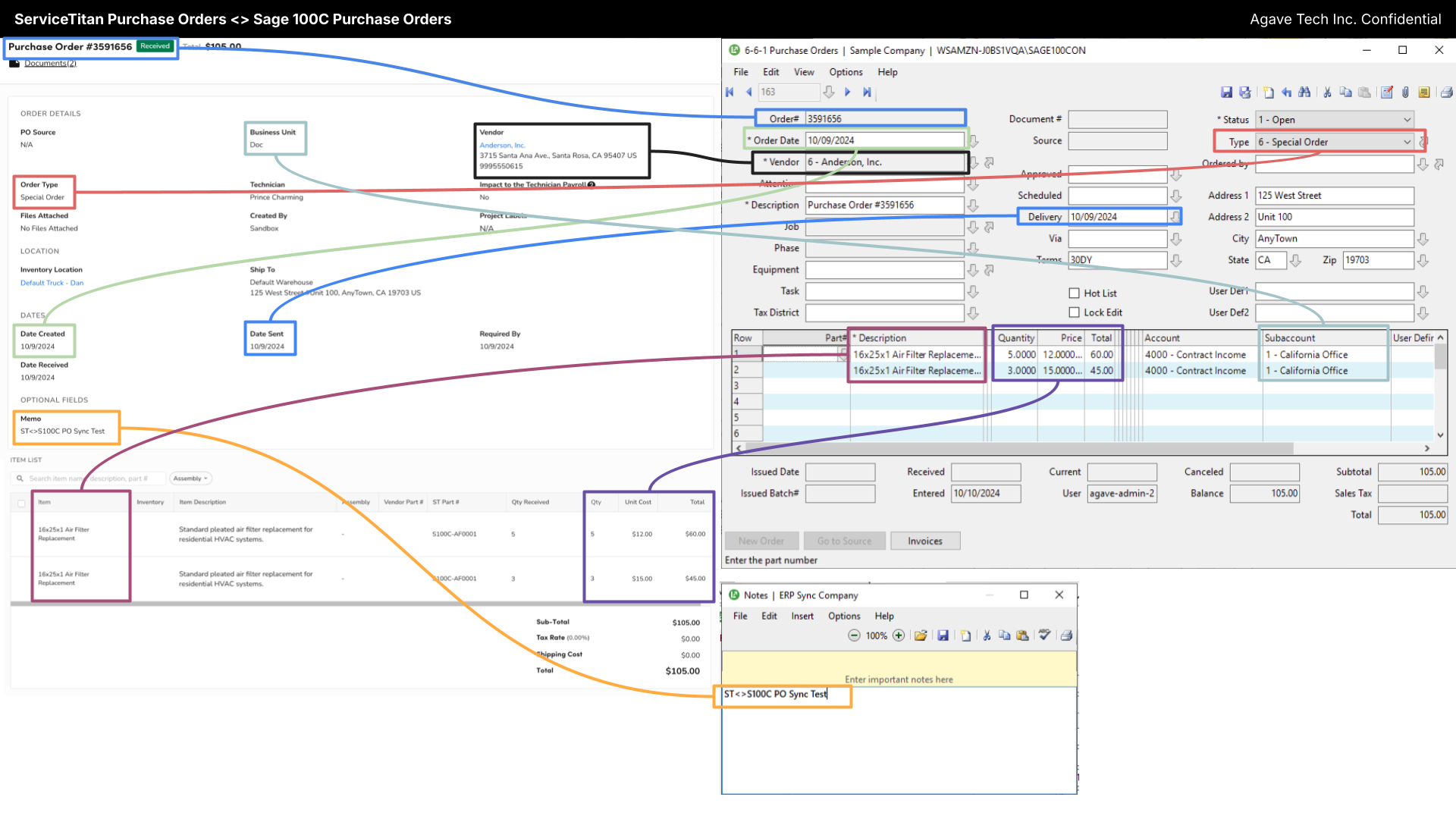
Task: Tick select-all checkbox in ServiceTitan item list
Action: [x=20, y=503]
